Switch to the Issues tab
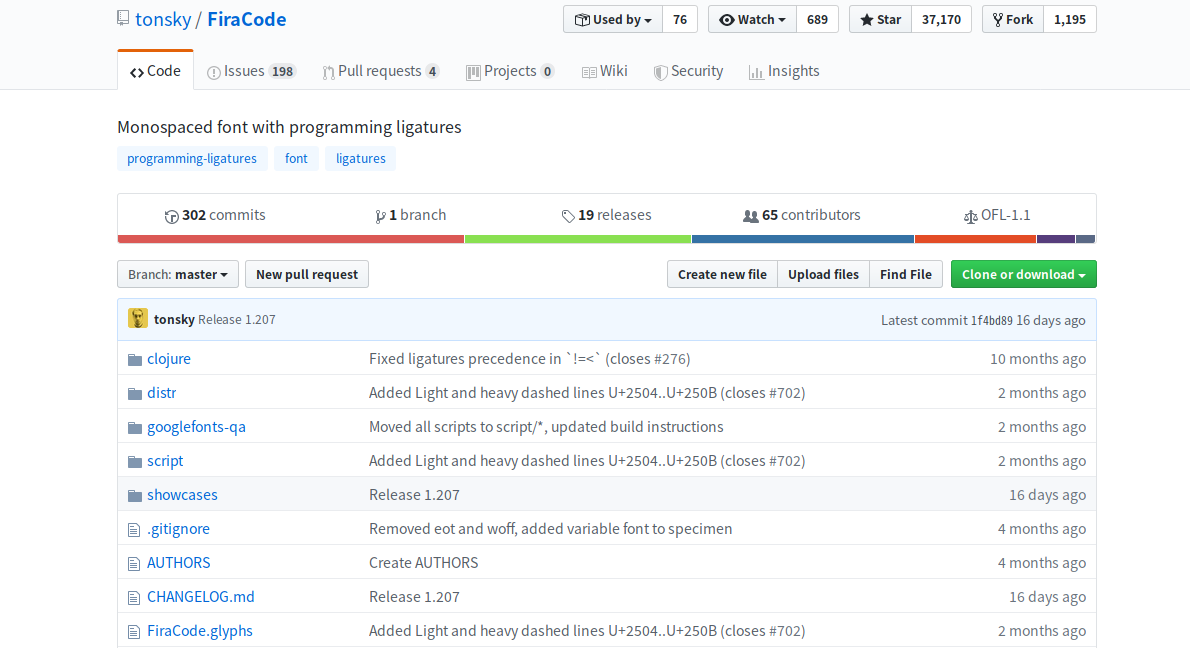This screenshot has width=1190, height=648. tap(250, 71)
